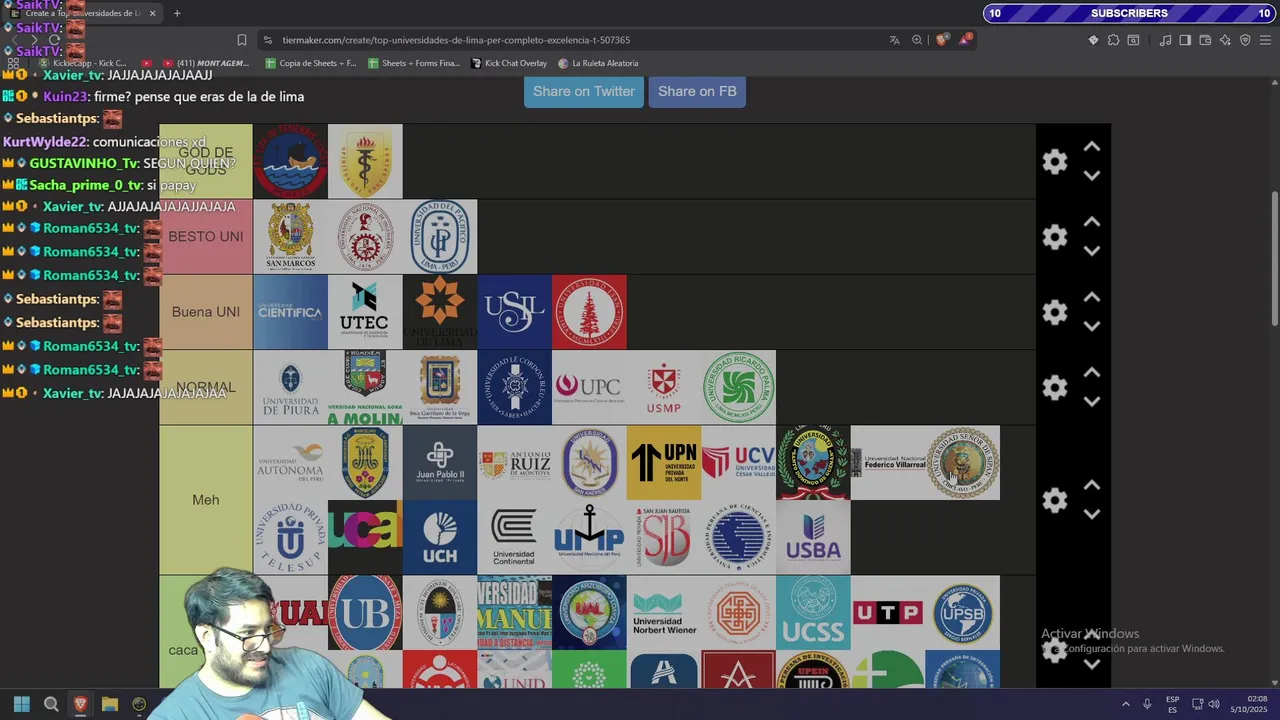1280x720 pixels.
Task: Click Brave browser icon in taskbar
Action: [81, 704]
